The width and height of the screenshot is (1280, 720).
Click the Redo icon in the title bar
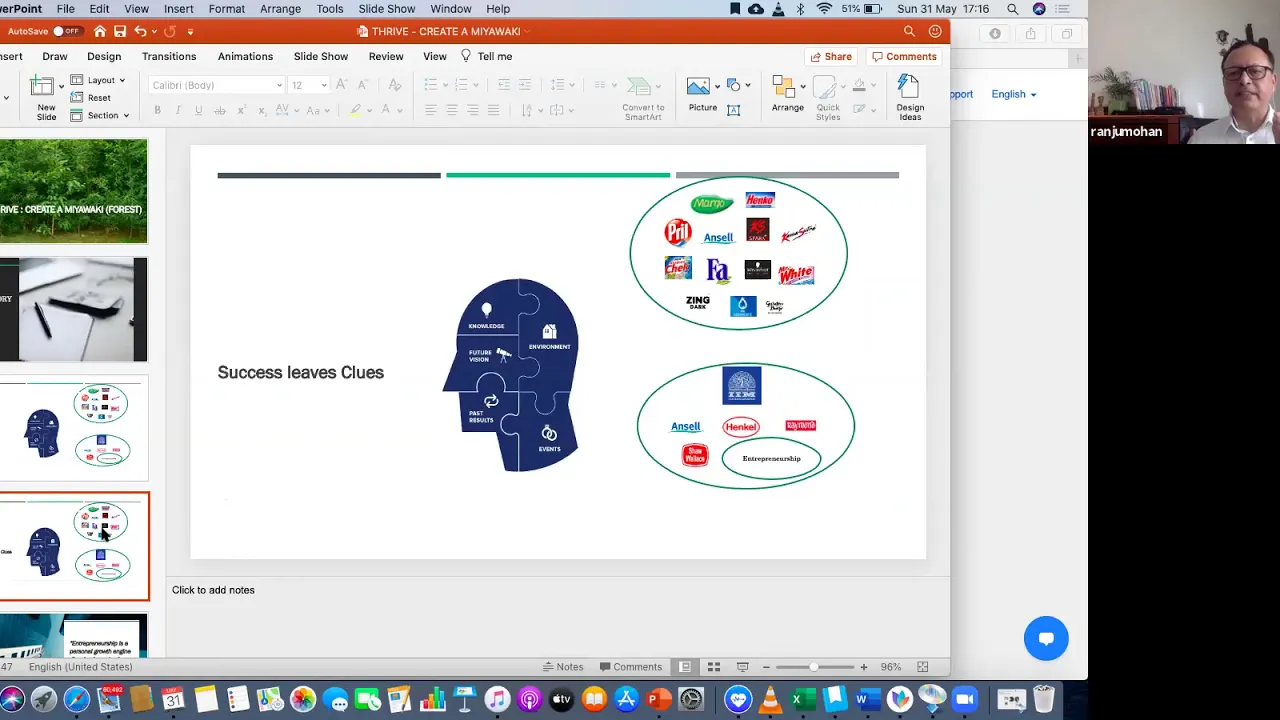[x=170, y=31]
